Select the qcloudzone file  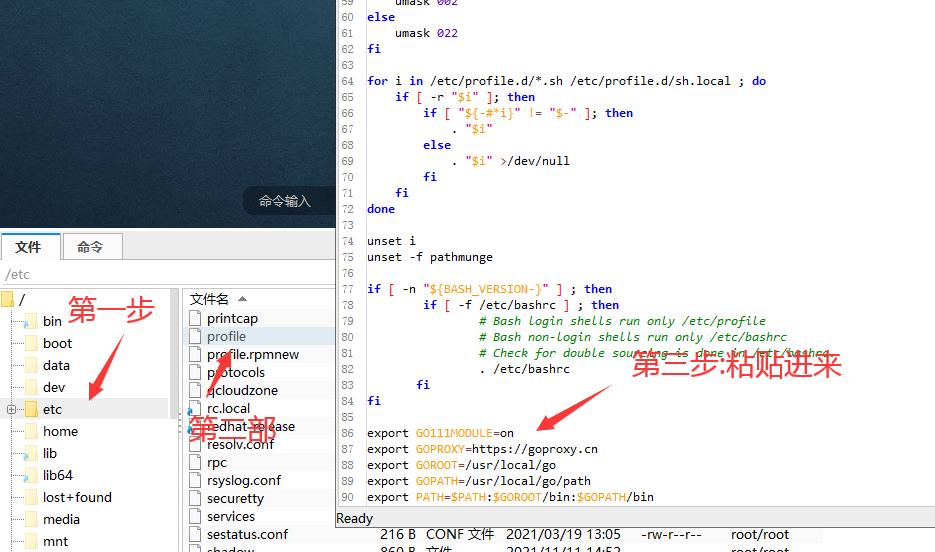242,390
